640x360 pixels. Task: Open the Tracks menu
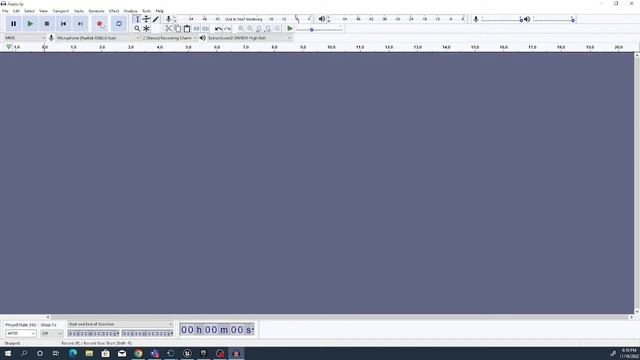79,11
